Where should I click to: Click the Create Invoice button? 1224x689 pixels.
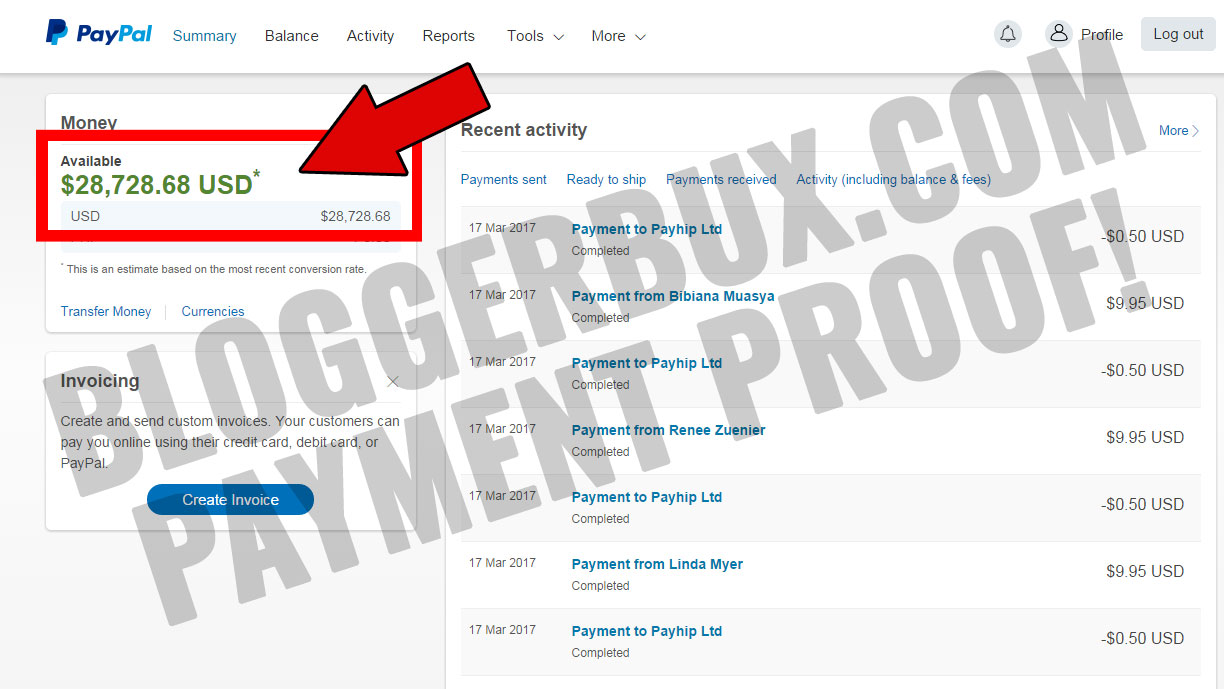pos(230,500)
